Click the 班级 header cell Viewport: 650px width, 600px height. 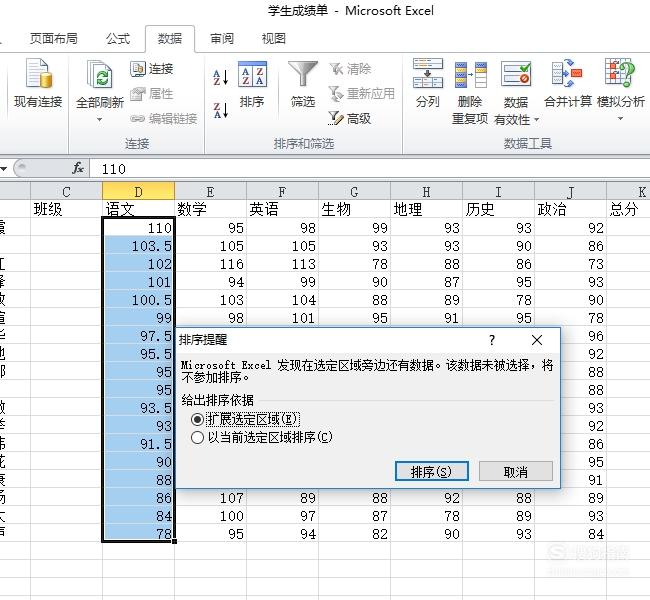coord(66,209)
